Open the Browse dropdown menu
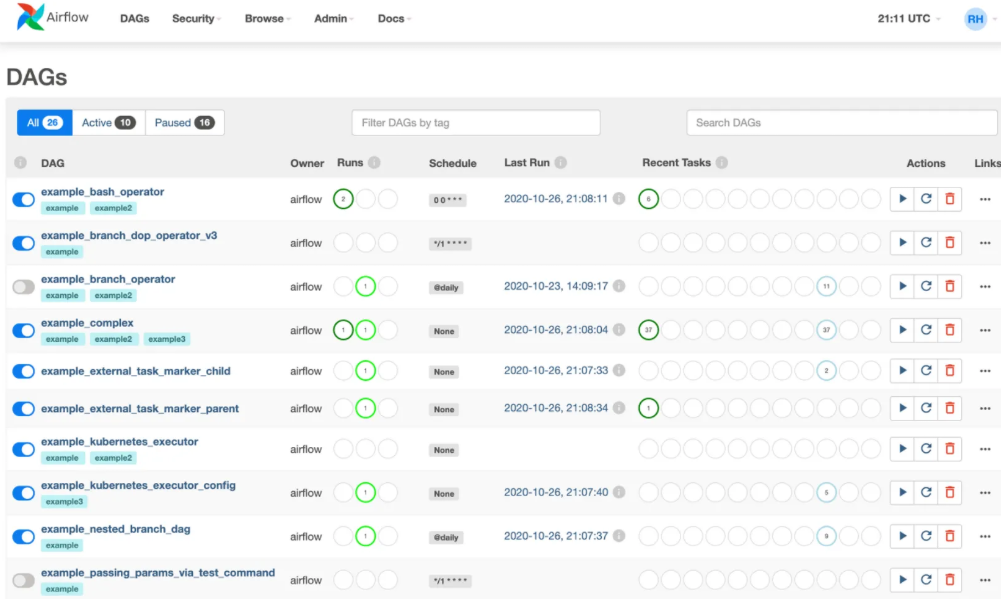The image size is (1001, 599). 267,19
